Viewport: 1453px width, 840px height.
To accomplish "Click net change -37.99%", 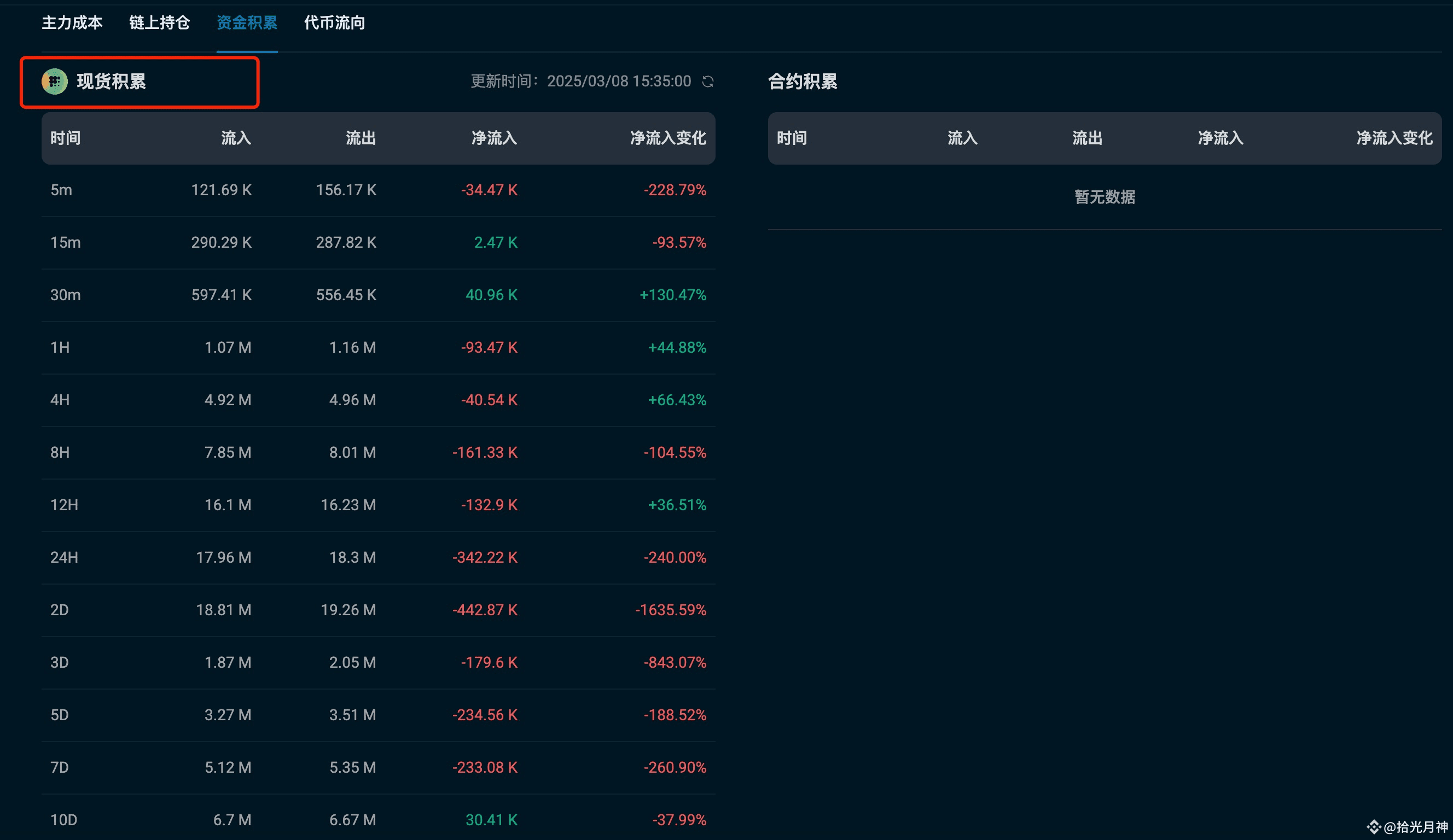I will 679,819.
